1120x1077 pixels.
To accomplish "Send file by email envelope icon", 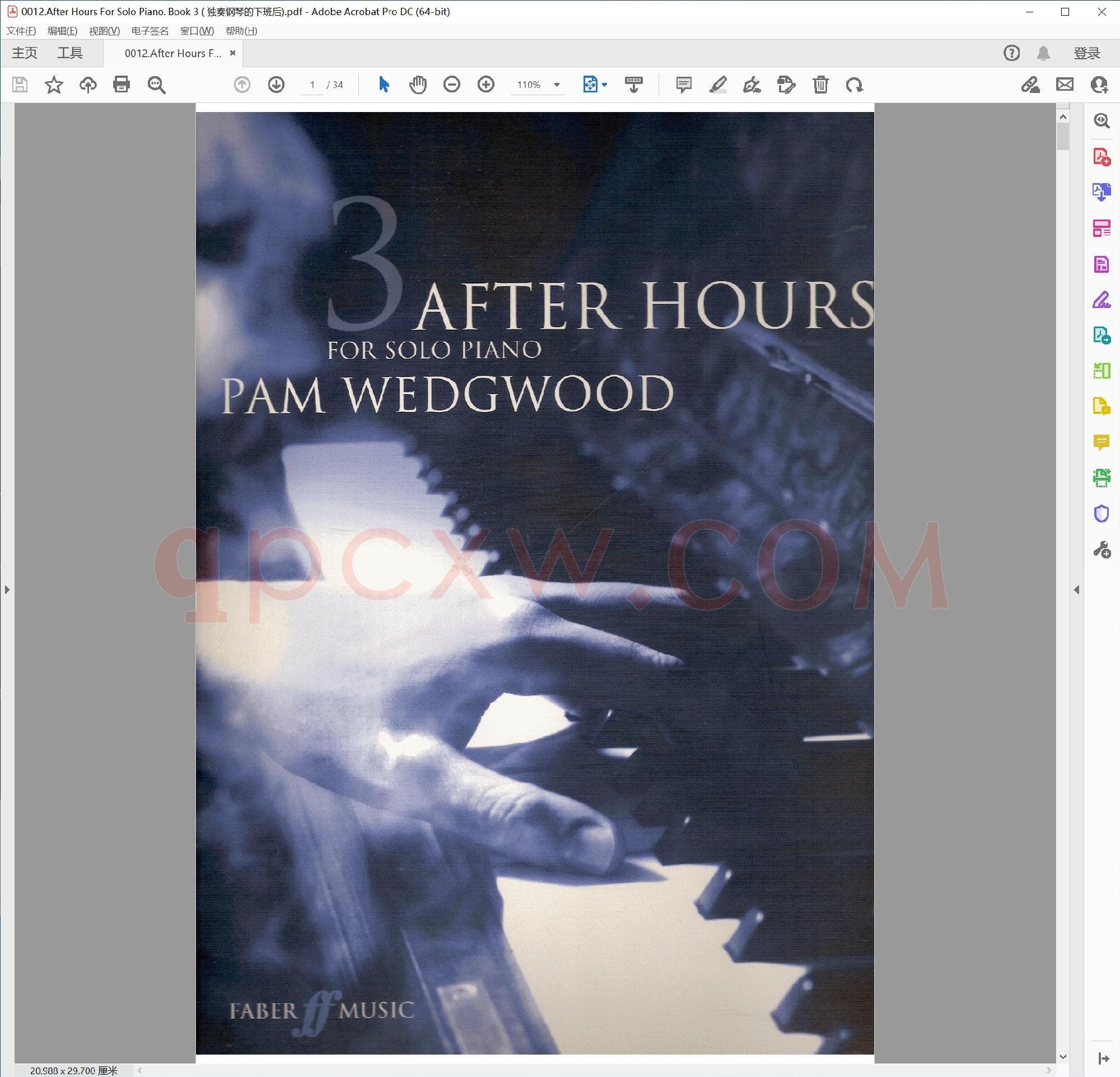I will tap(1065, 85).
